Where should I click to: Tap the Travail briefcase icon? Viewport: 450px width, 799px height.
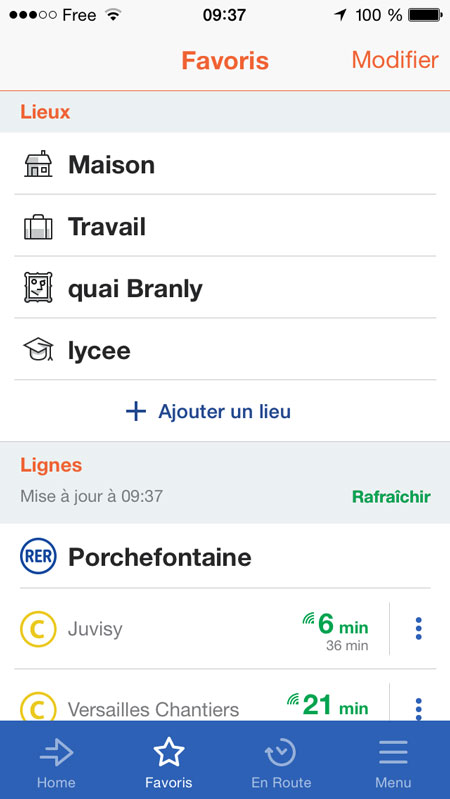click(38, 227)
